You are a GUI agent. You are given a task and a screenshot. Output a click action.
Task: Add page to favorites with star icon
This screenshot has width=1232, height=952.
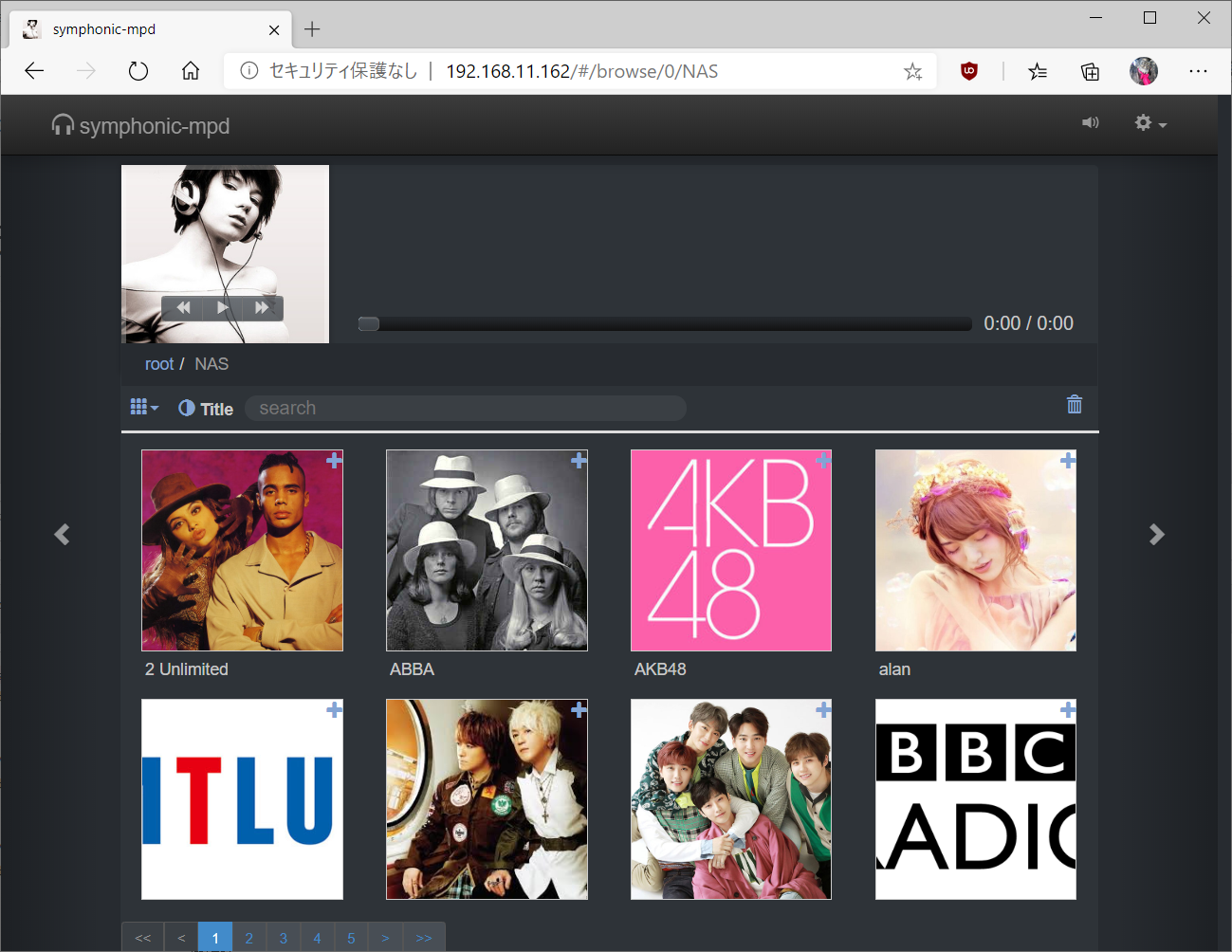[x=912, y=71]
